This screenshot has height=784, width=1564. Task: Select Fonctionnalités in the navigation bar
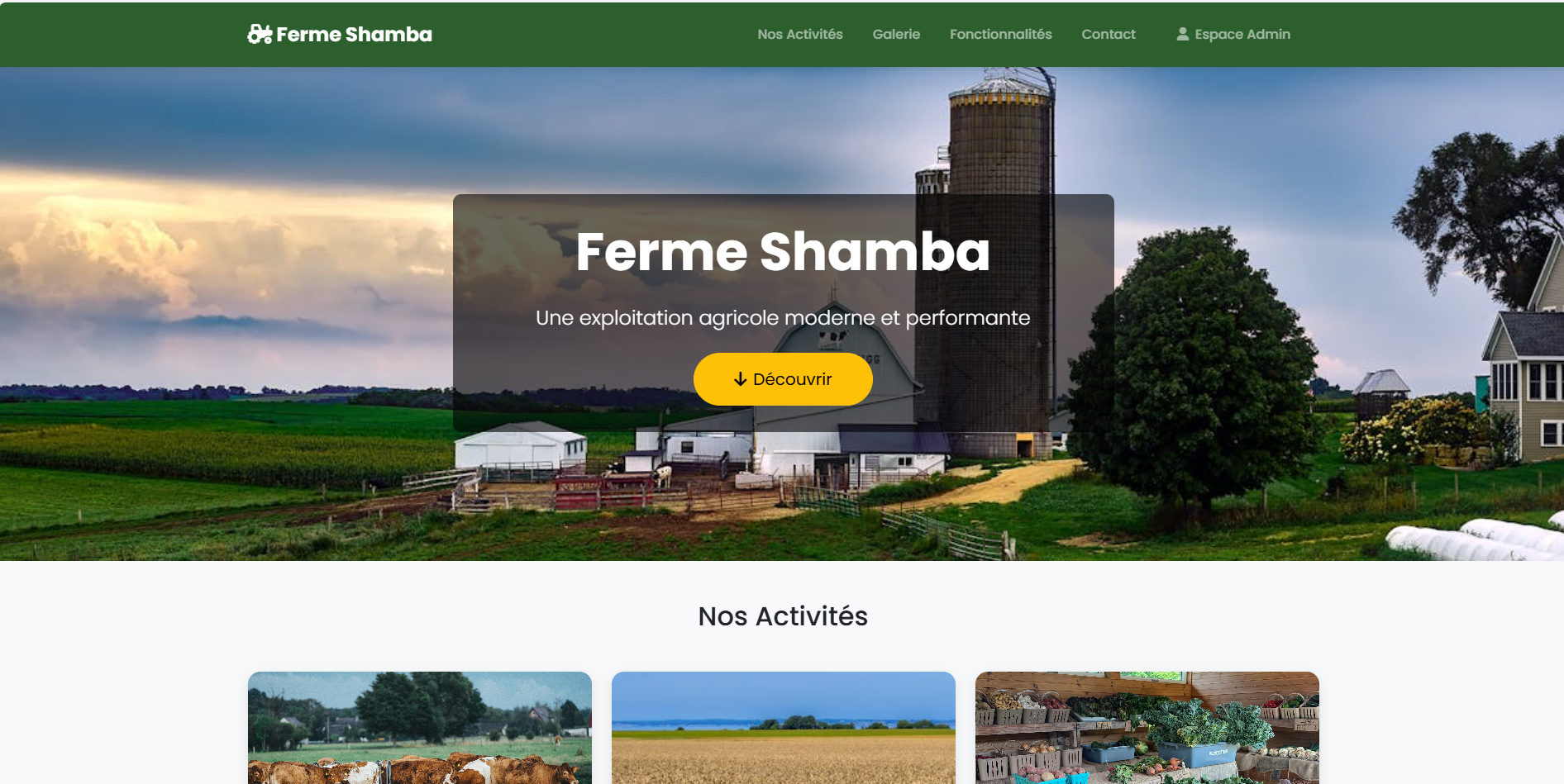coord(1000,34)
